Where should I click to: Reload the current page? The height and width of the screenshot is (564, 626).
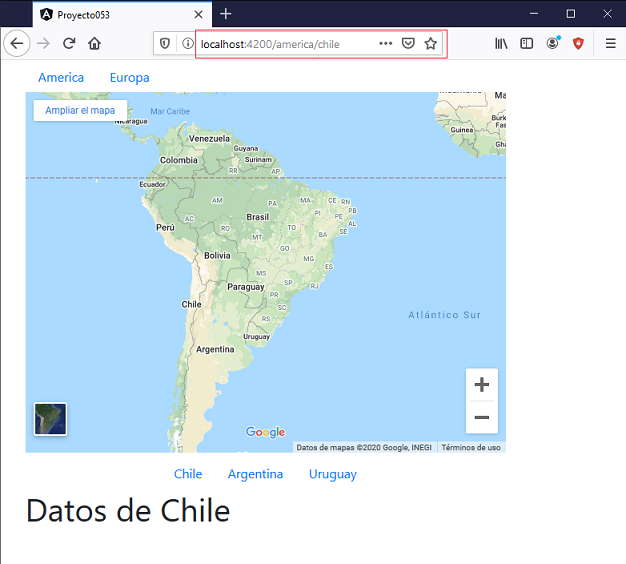[69, 43]
